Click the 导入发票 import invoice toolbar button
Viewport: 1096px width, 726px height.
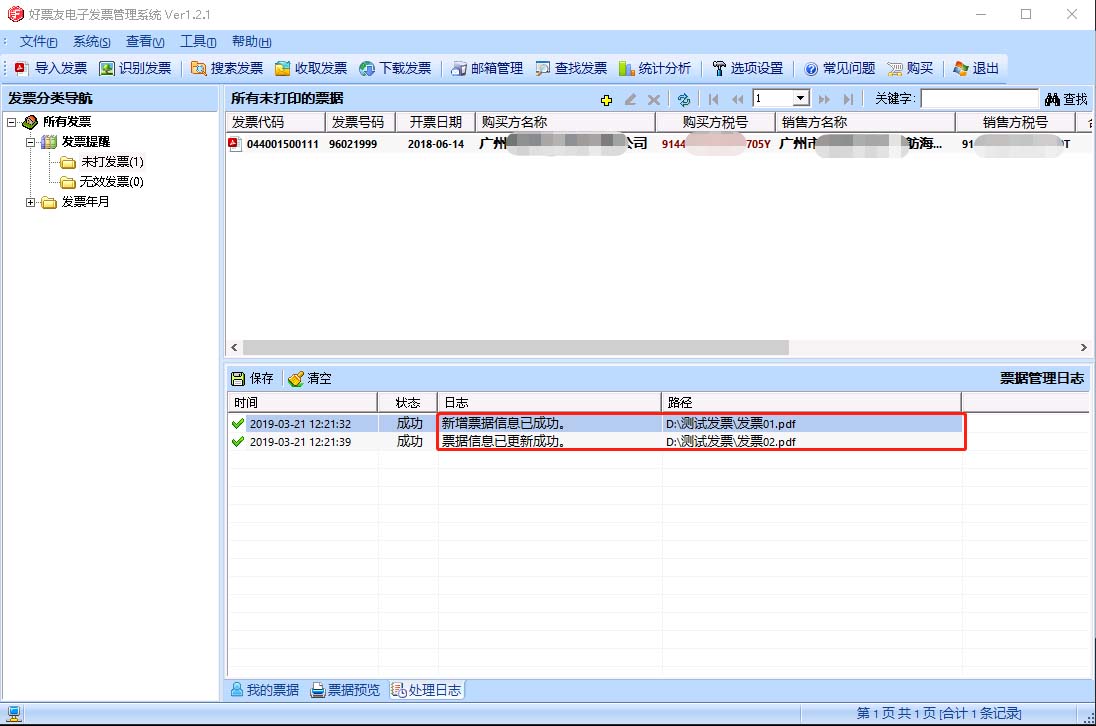(x=50, y=68)
